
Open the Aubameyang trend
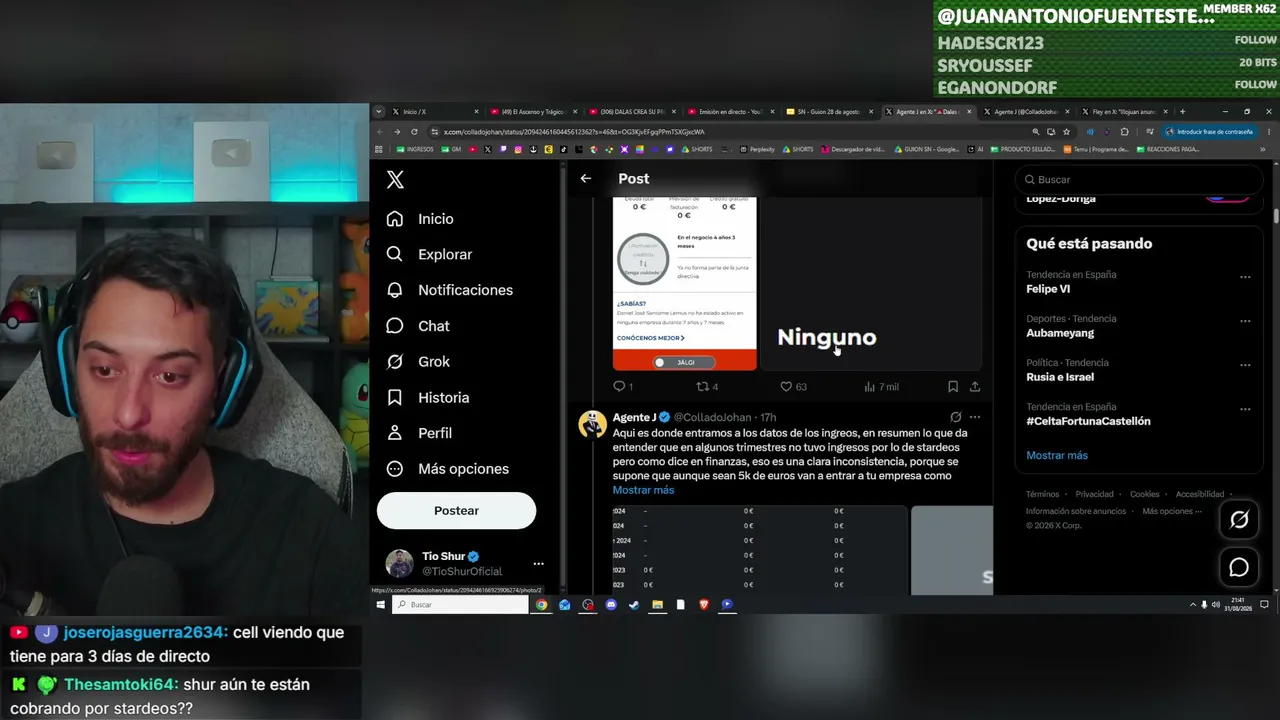click(1060, 333)
